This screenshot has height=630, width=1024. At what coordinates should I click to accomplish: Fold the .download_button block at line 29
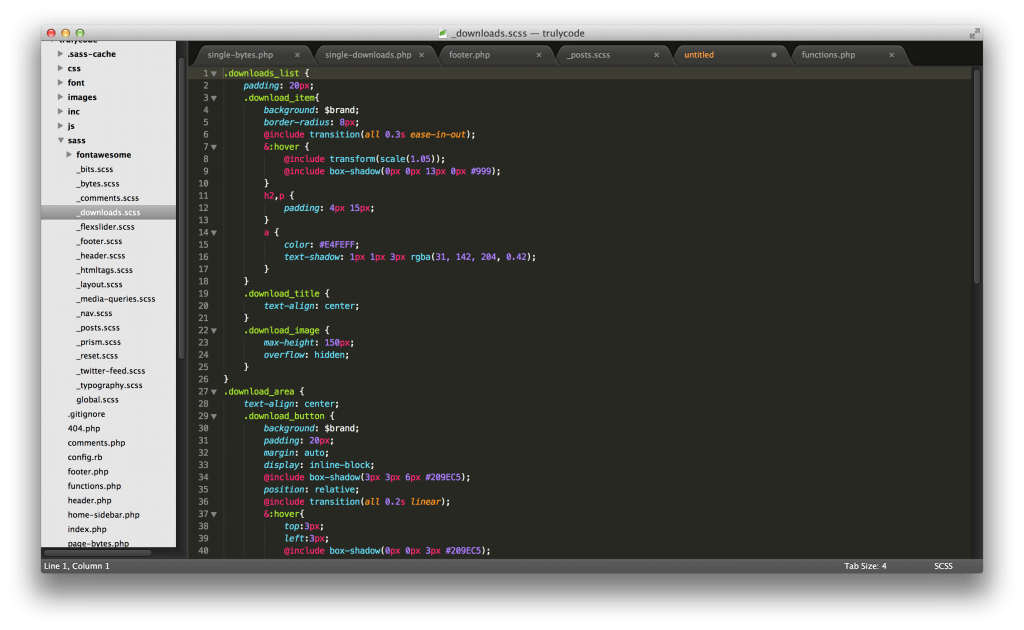point(214,416)
